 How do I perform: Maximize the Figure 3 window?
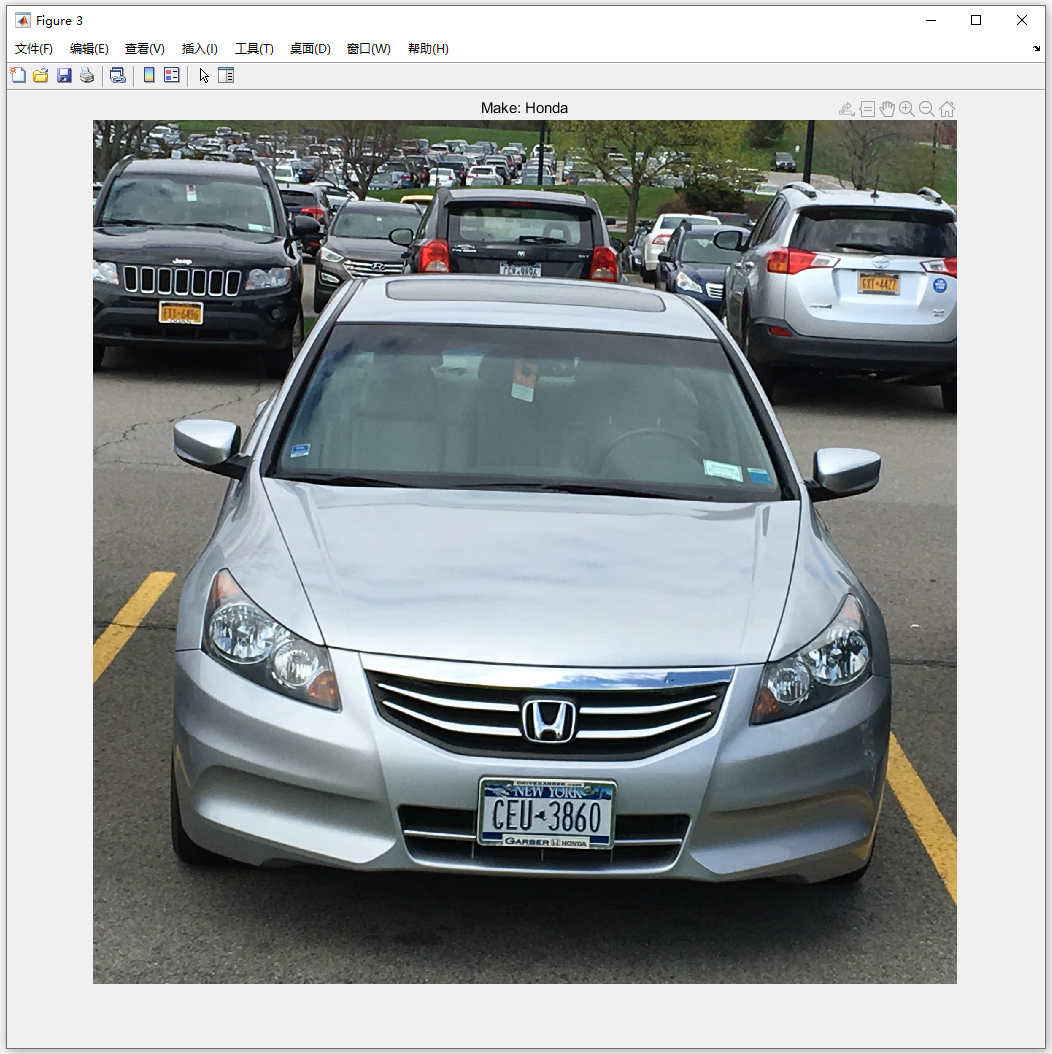pyautogui.click(x=976, y=21)
